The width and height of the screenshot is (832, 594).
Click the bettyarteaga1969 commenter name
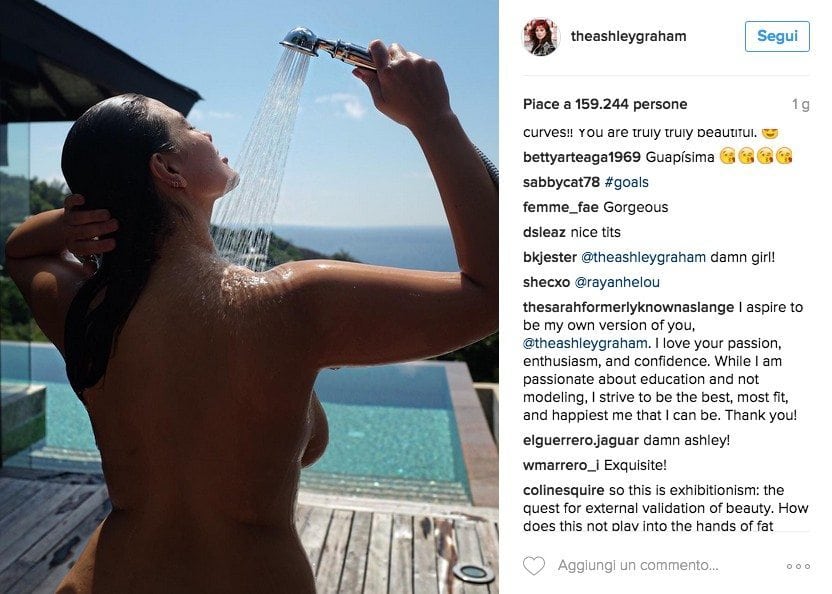(582, 157)
